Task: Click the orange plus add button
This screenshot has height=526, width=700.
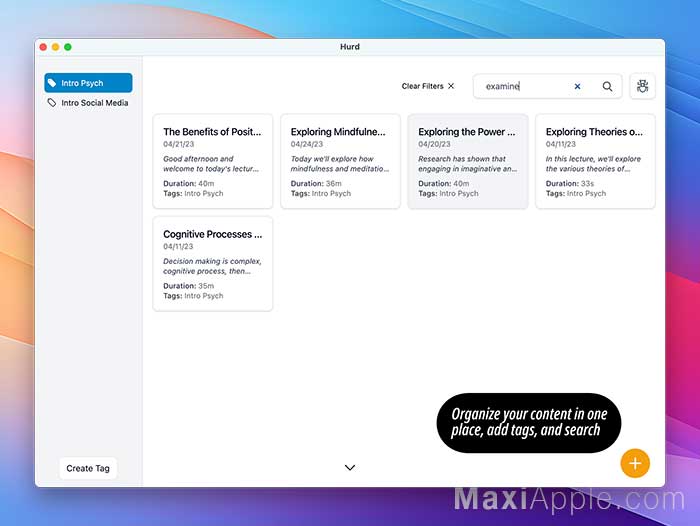Action: pos(635,463)
